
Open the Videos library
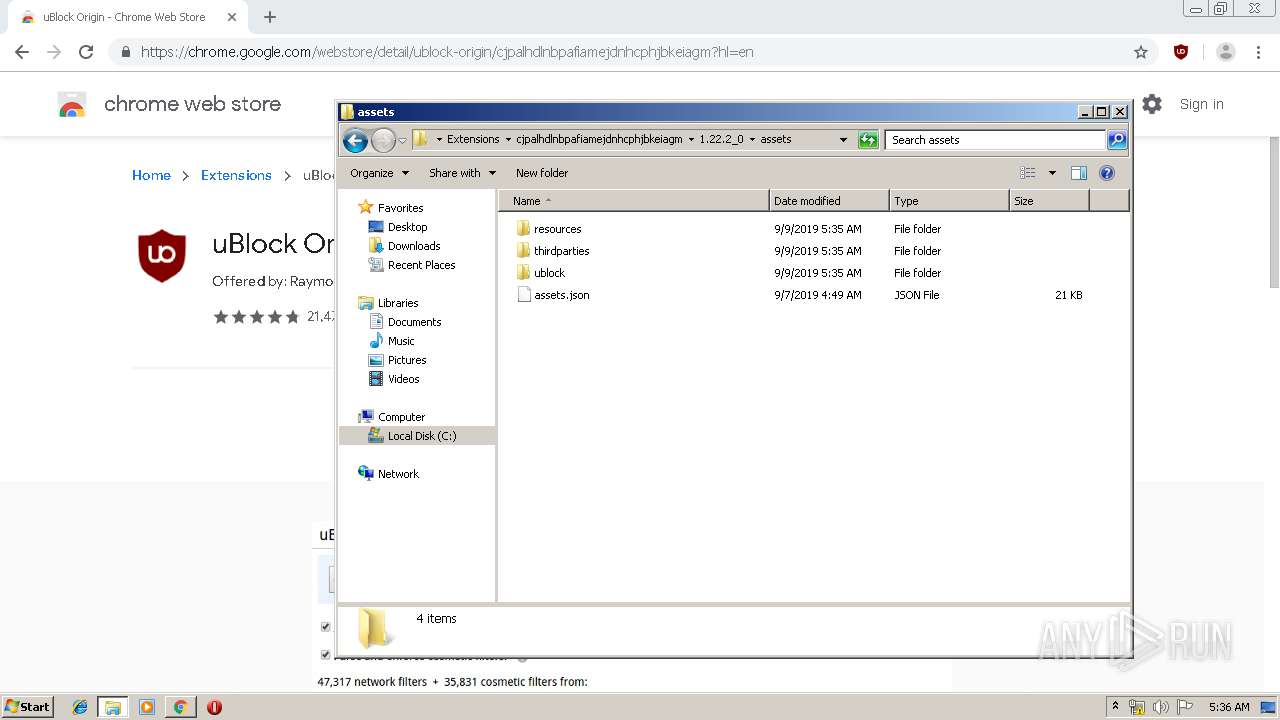(403, 379)
